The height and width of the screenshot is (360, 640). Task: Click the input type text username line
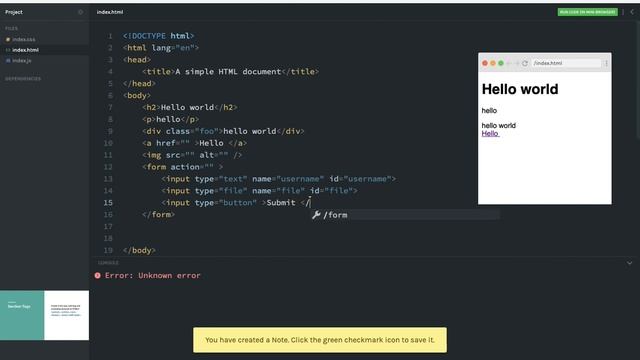point(278,179)
